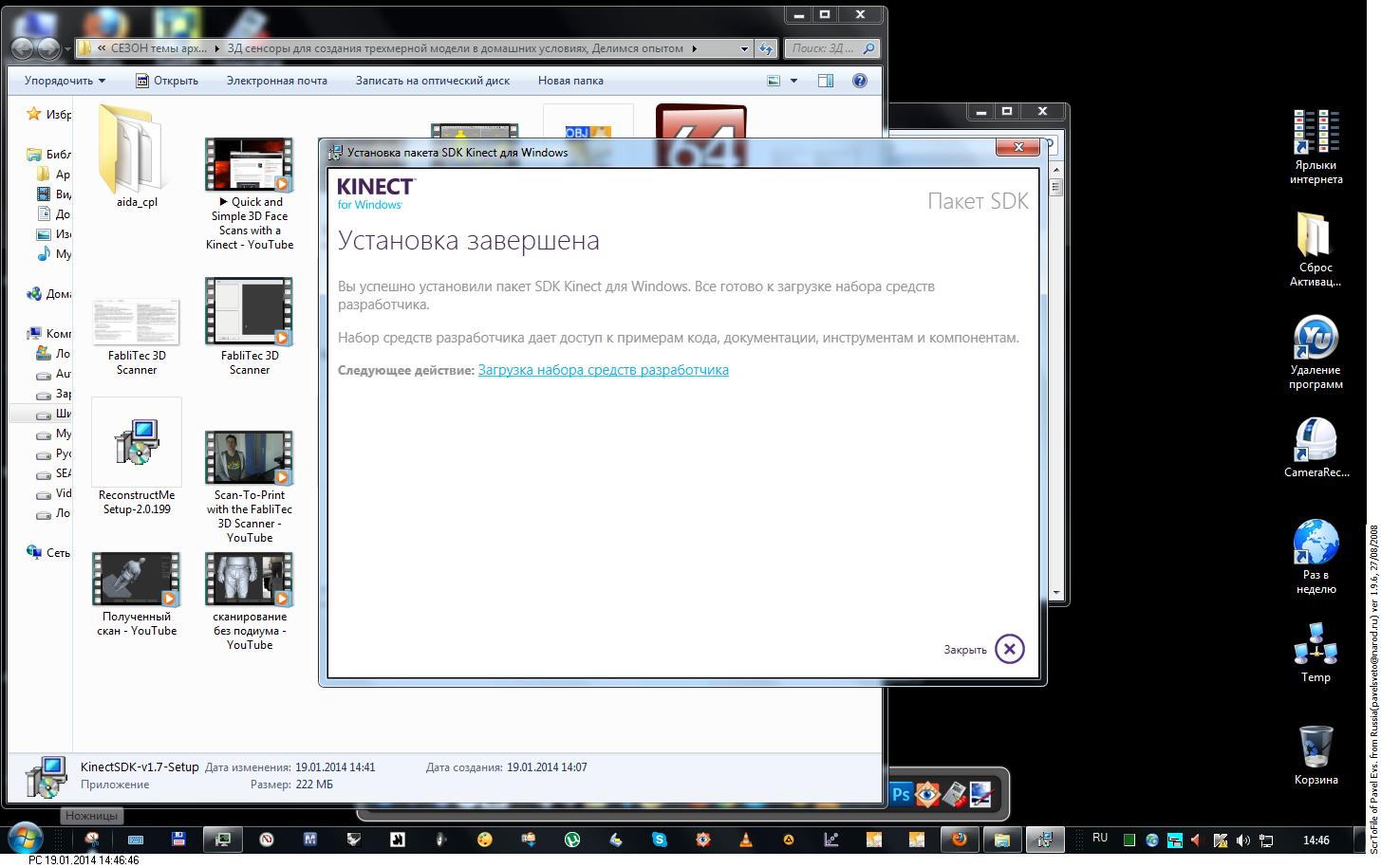Change the Explorer view mode icon
Image resolution: width=1381 pixels, height=868 pixels.
coord(774,81)
